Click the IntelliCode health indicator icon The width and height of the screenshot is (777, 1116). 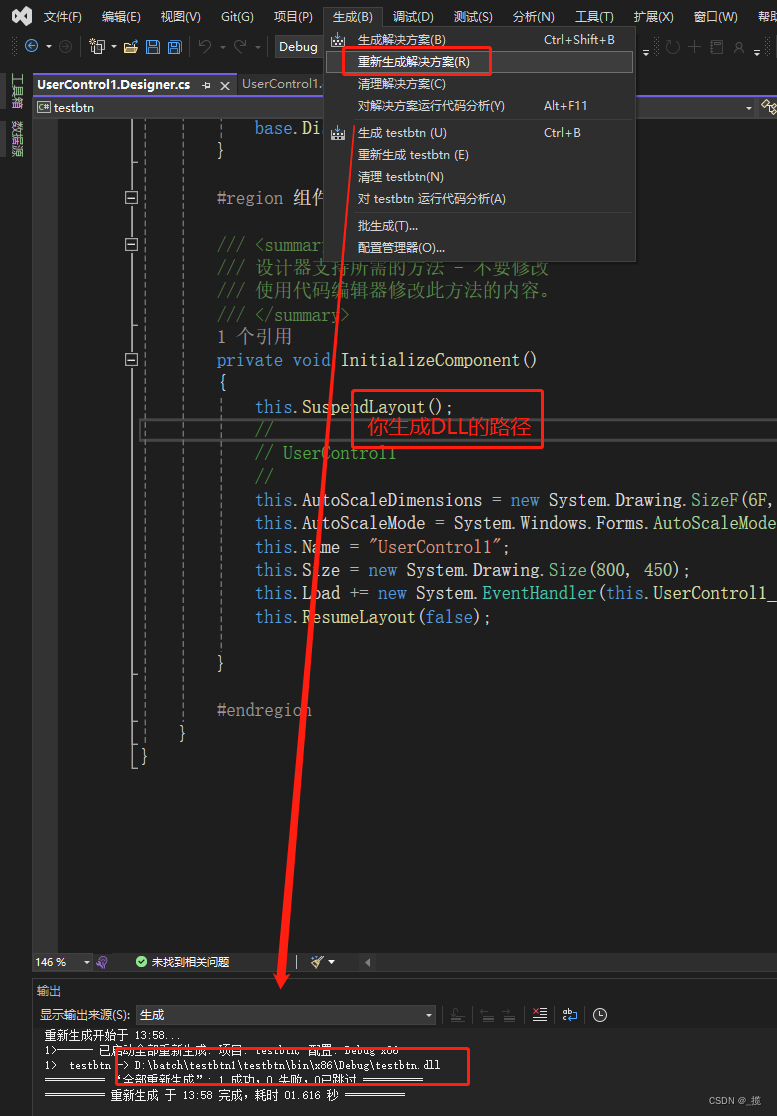pos(102,962)
